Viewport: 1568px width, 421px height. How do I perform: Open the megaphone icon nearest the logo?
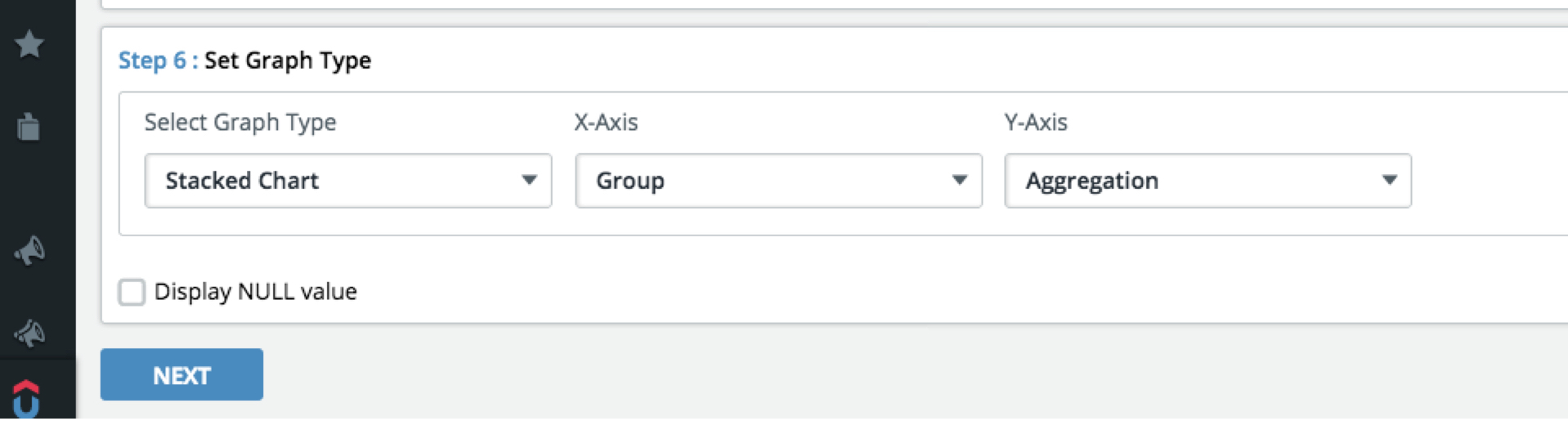[29, 333]
